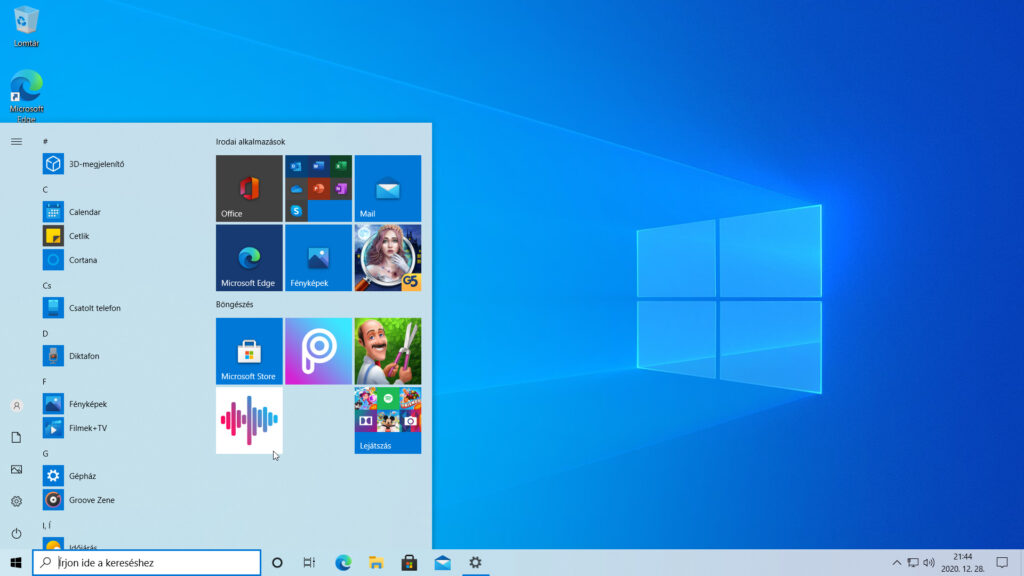
Task: Click the 'Cs' letter header
Action: (46, 285)
